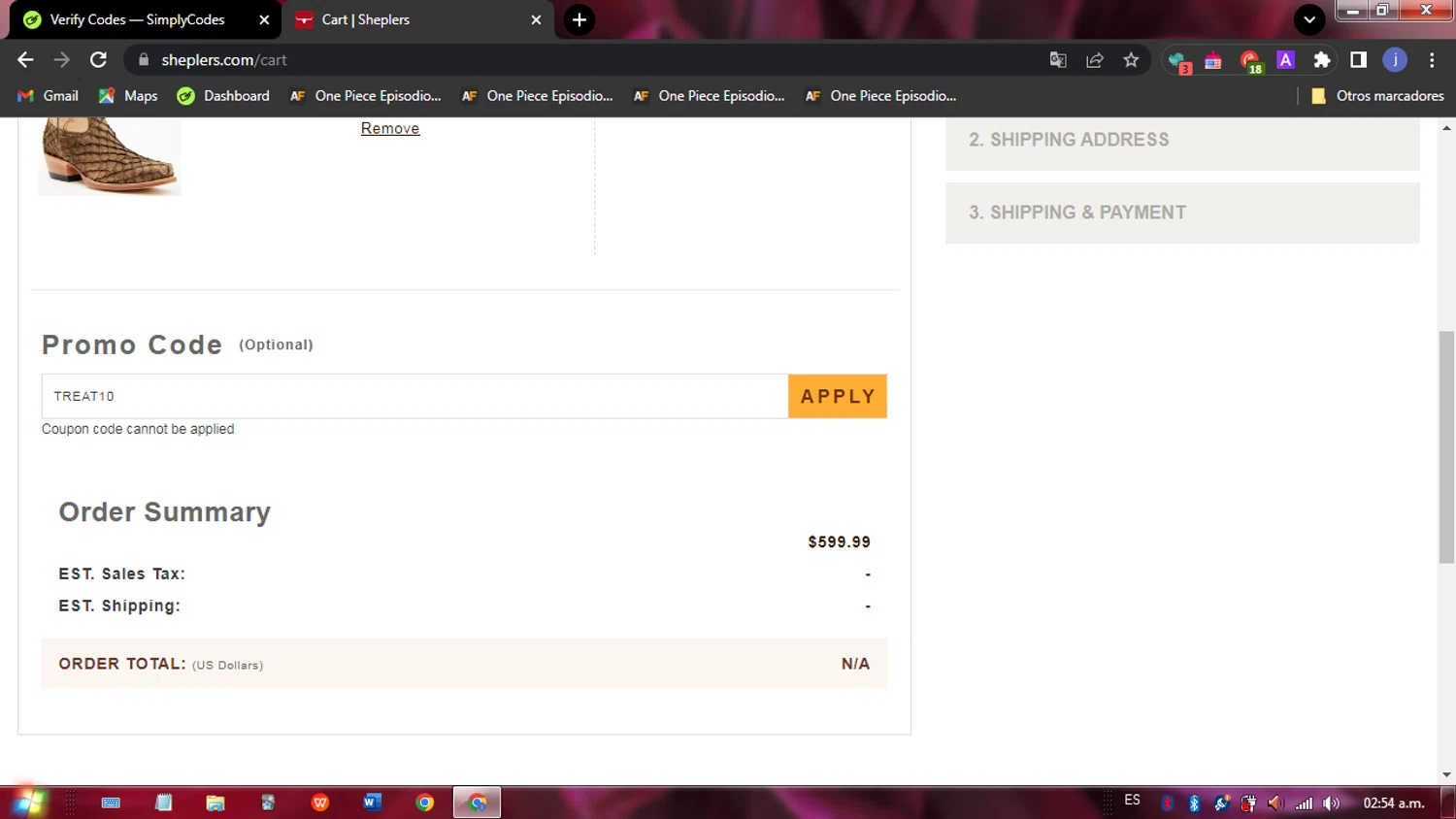1456x819 pixels.
Task: Expand the tab search dropdown arrow
Action: point(1309,19)
